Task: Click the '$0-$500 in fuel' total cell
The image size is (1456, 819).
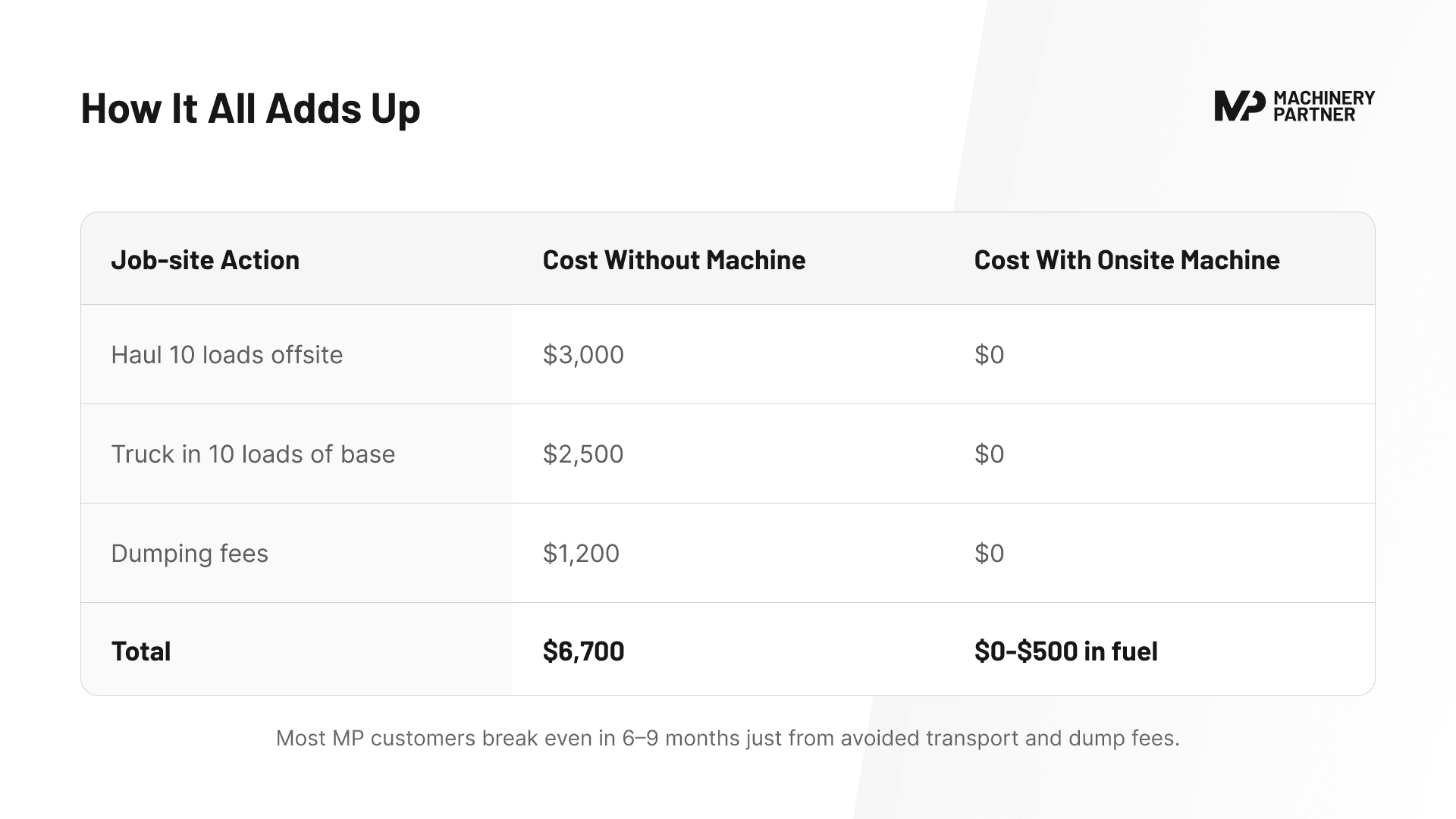Action: coord(1065,651)
